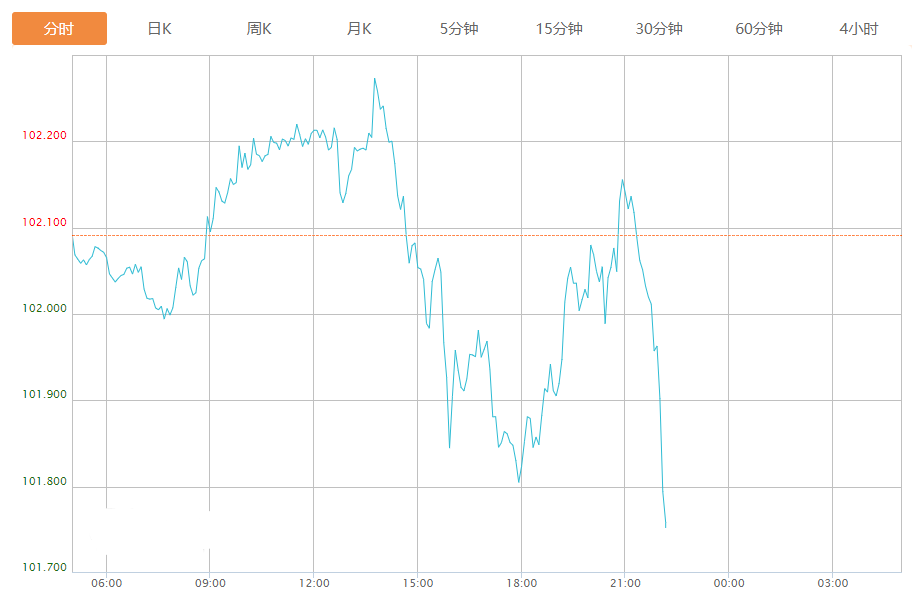Select the 分时 time-sharing tab
Screen dimensions: 916x599
(59, 29)
